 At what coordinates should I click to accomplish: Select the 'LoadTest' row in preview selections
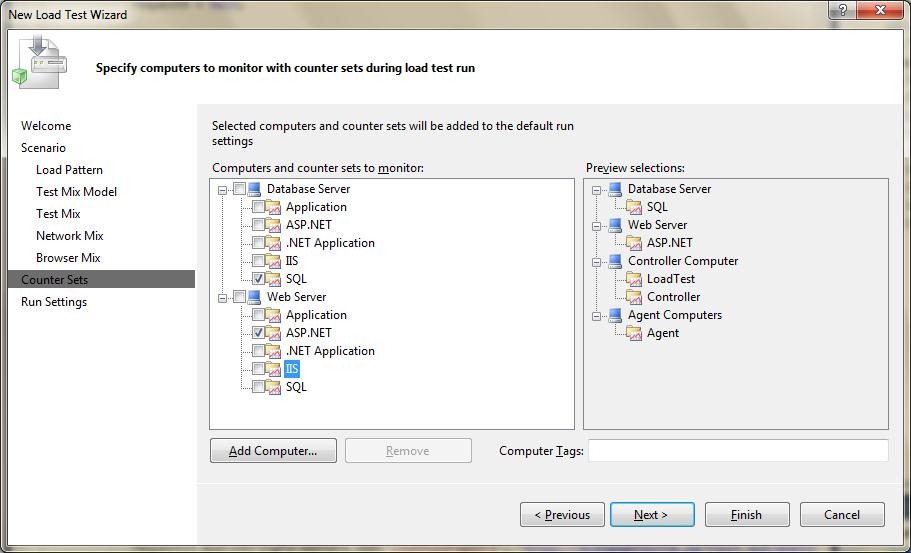(x=671, y=279)
